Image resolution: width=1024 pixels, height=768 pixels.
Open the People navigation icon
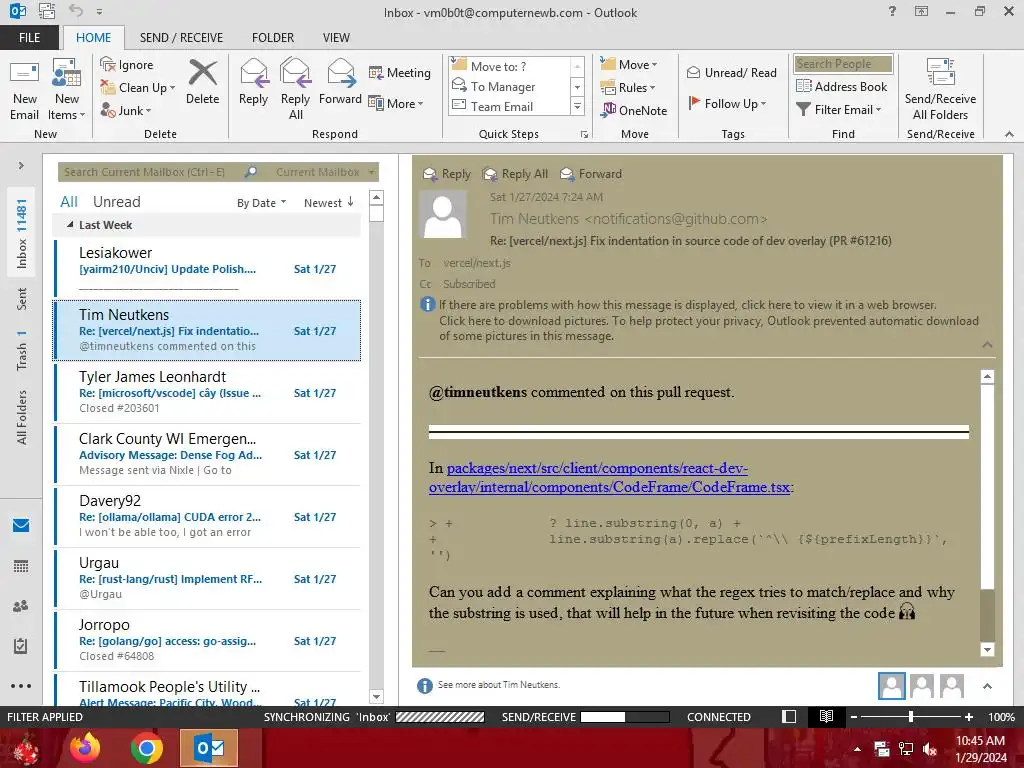(x=21, y=606)
